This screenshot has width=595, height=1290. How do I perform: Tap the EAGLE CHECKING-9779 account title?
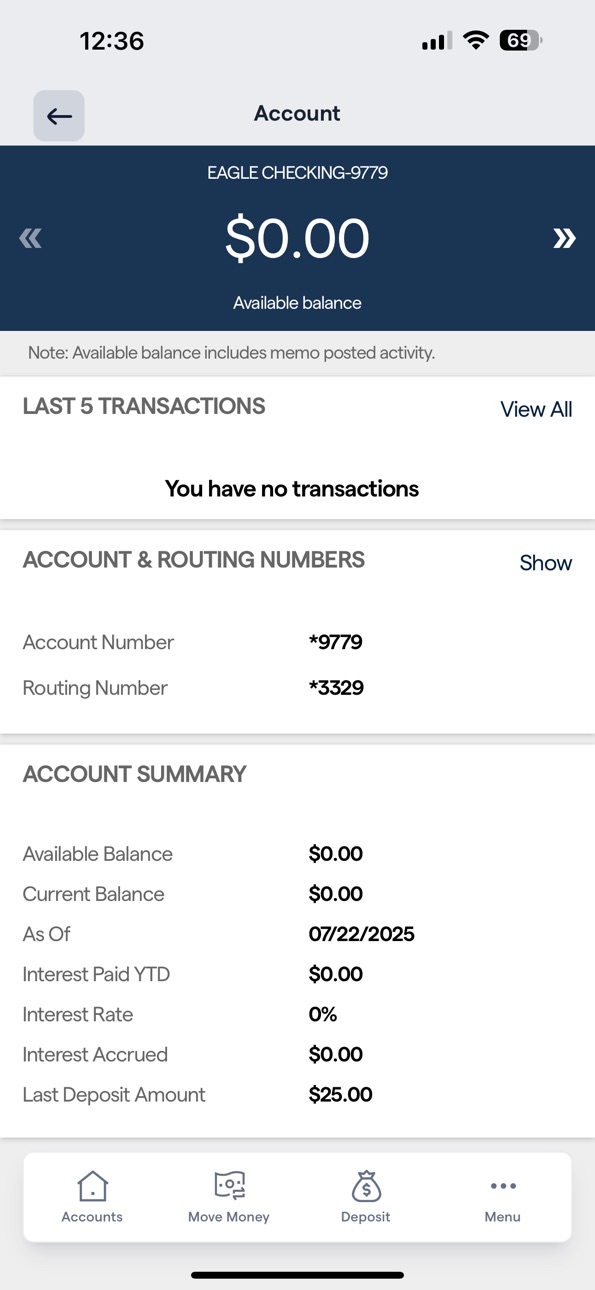point(297,173)
